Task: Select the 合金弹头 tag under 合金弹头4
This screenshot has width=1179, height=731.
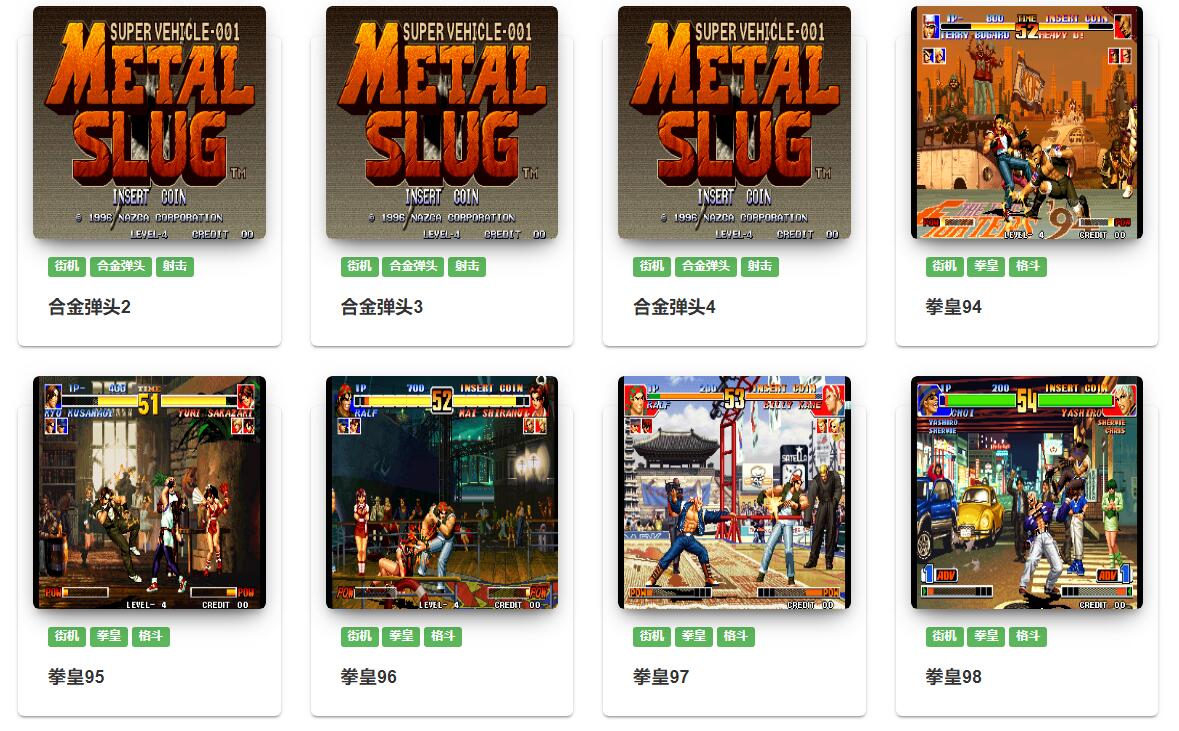Action: coord(705,266)
